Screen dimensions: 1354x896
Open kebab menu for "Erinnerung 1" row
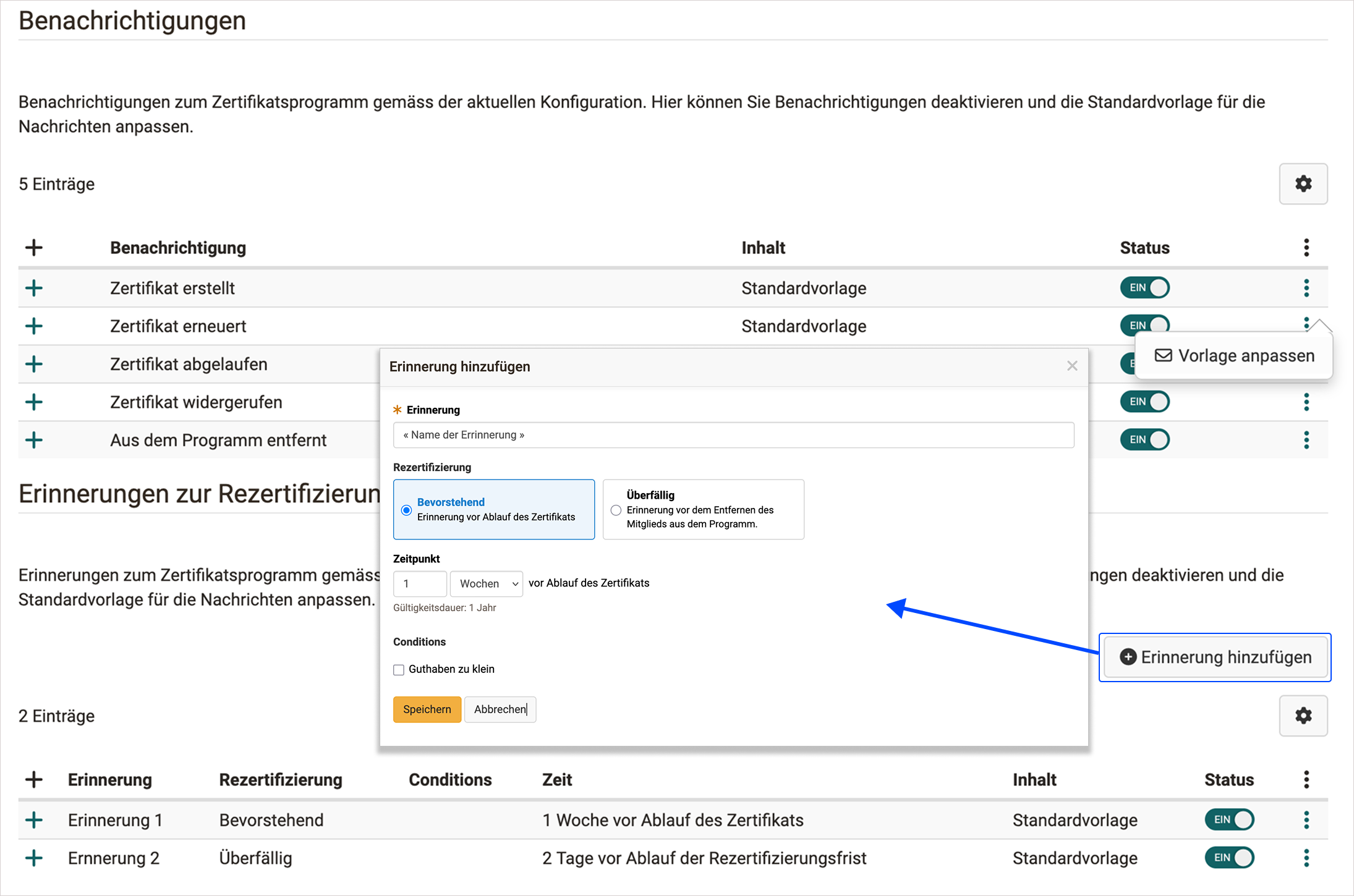1306,819
